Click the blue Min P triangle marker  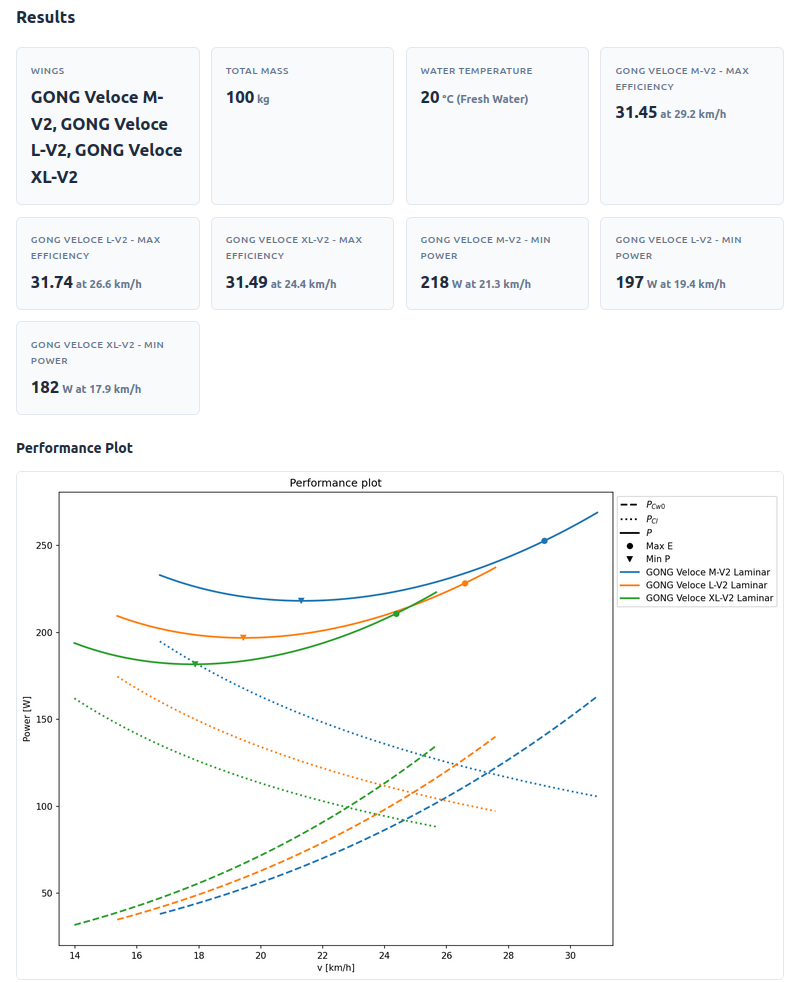[x=301, y=601]
